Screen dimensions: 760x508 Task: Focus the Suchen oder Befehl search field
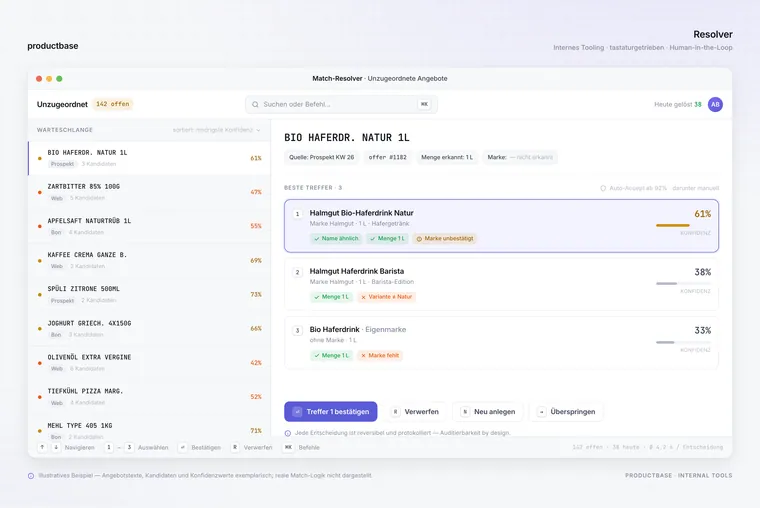pyautogui.click(x=341, y=104)
